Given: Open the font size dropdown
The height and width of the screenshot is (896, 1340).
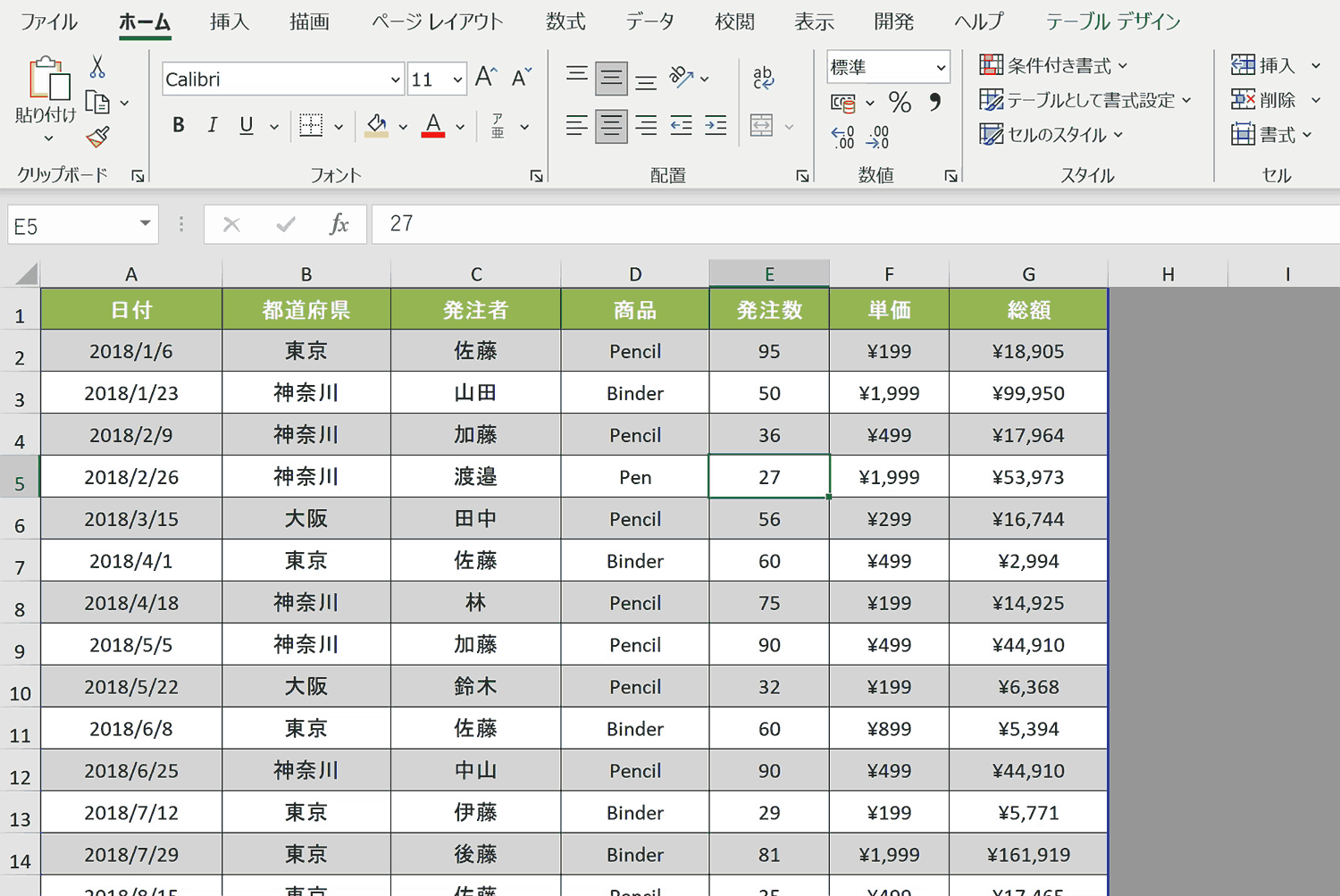Looking at the screenshot, I should [x=456, y=79].
